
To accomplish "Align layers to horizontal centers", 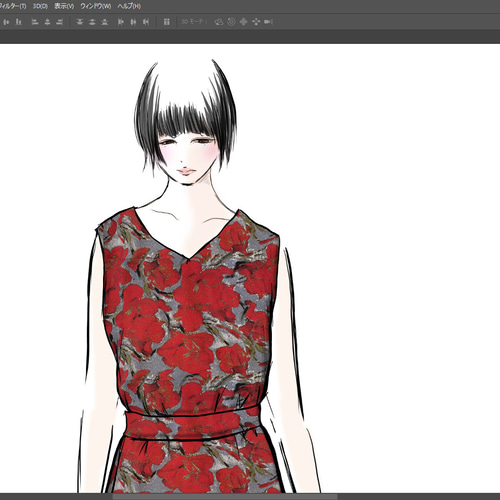I will coord(47,22).
